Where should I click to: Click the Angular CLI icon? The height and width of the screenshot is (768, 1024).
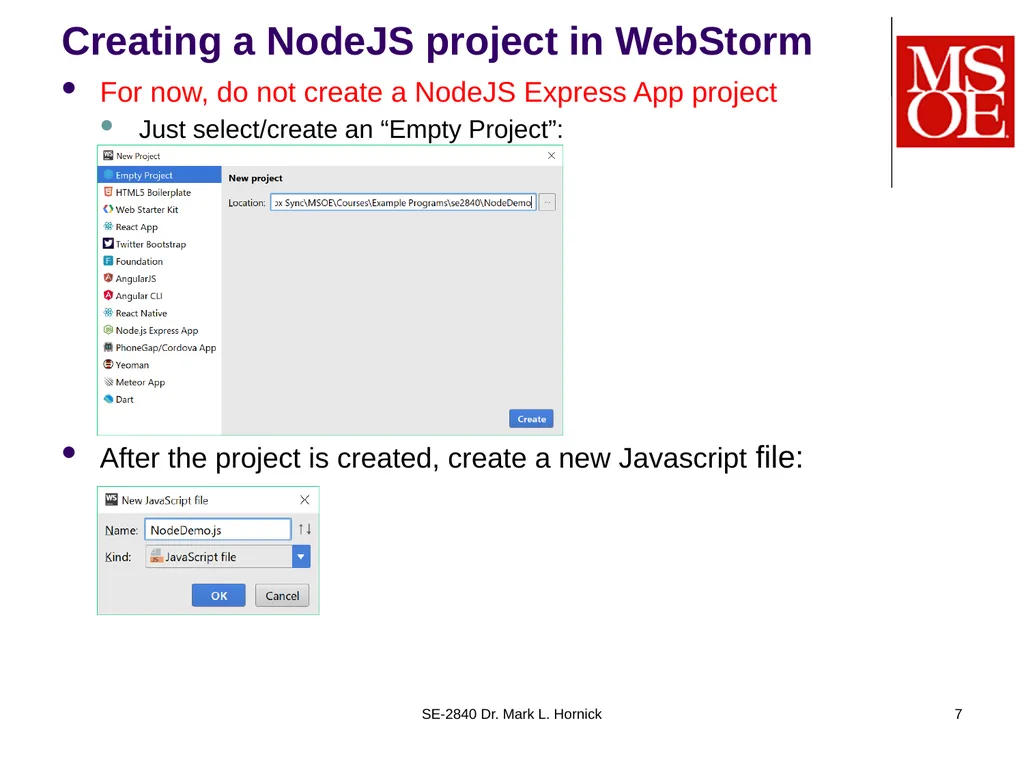108,295
